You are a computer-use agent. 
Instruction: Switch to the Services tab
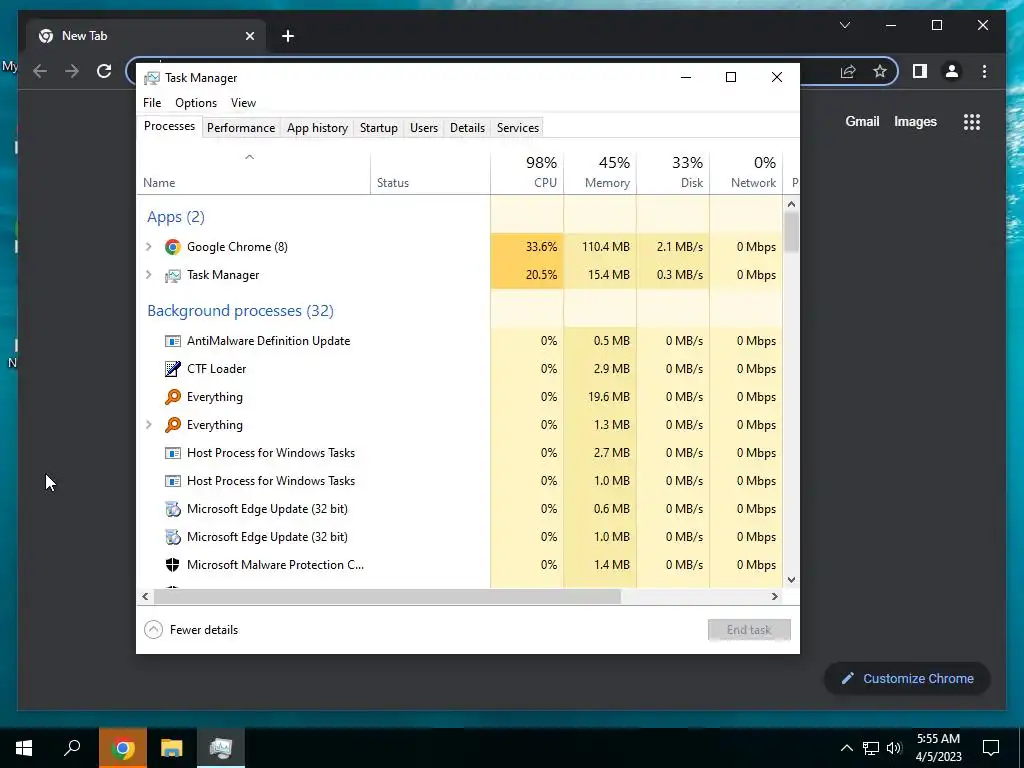pyautogui.click(x=518, y=128)
